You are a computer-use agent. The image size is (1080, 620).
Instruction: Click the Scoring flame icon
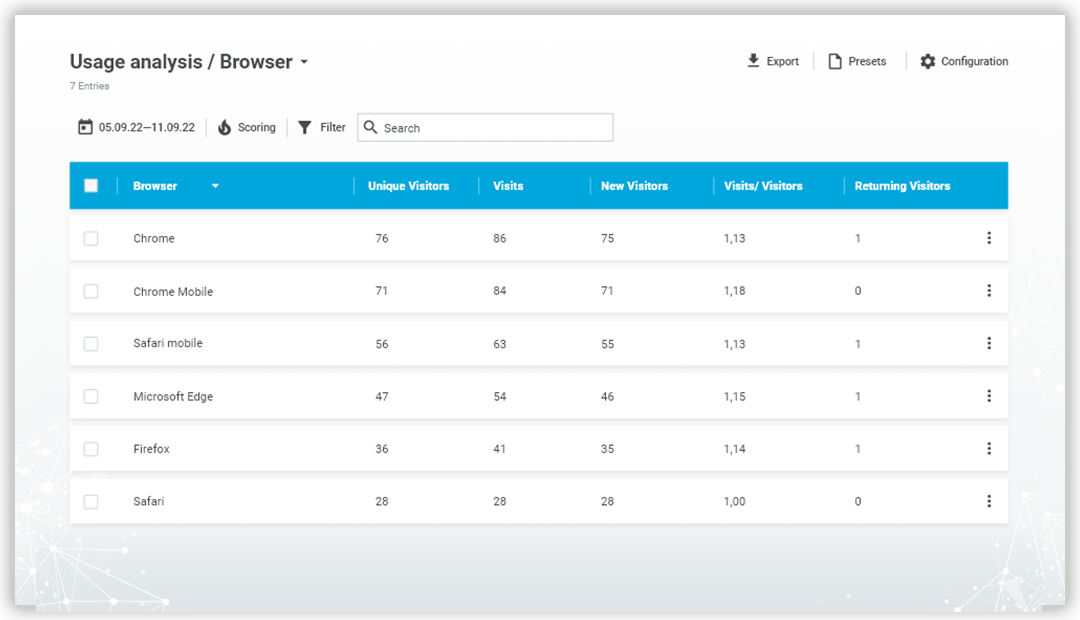pos(225,127)
